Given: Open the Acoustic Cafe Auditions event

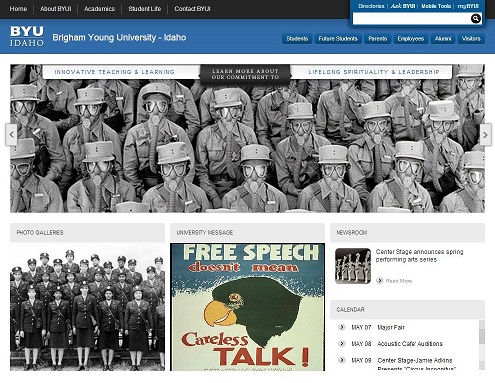Looking at the screenshot, I should [410, 344].
